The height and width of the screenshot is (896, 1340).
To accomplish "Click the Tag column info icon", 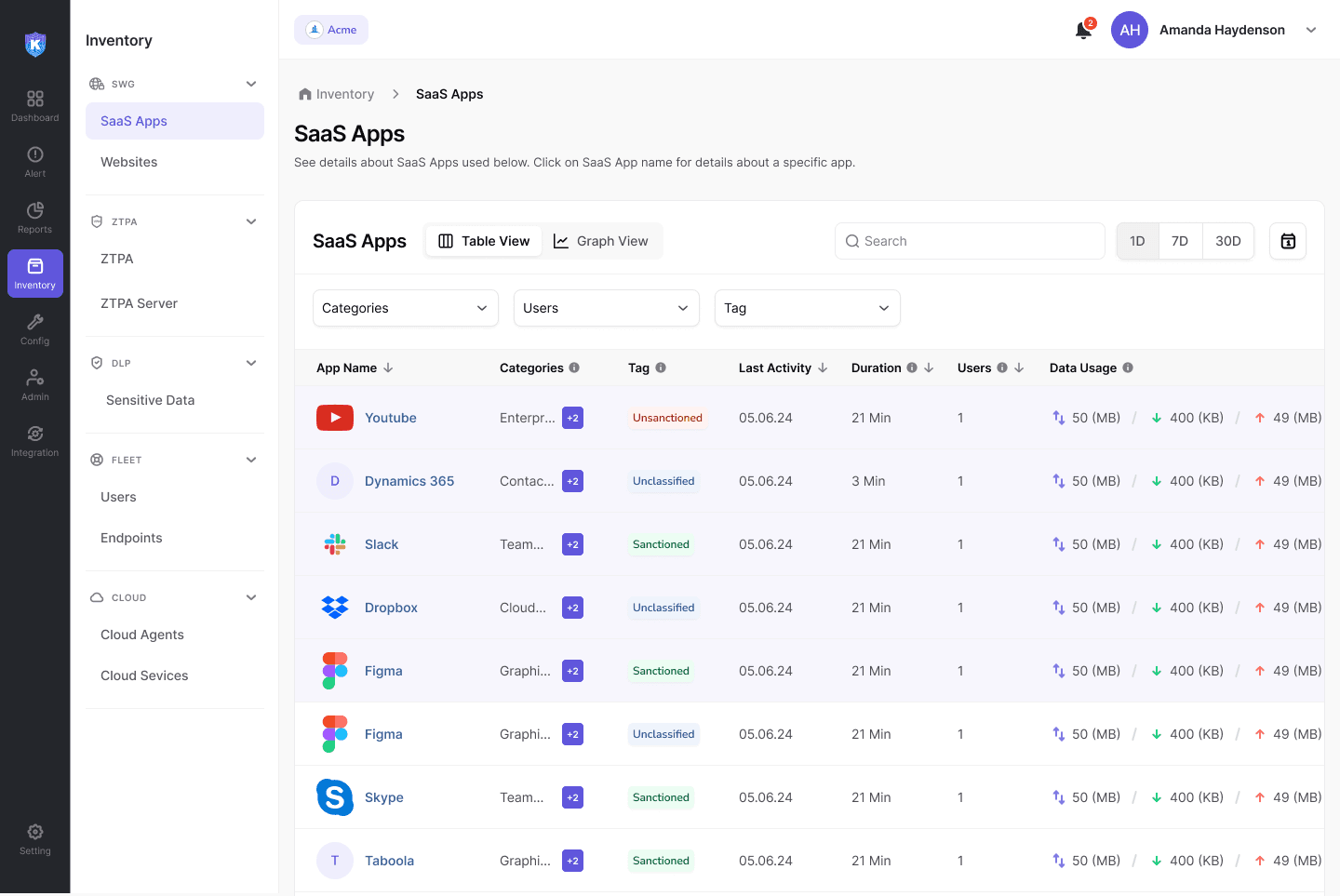I will pyautogui.click(x=661, y=368).
